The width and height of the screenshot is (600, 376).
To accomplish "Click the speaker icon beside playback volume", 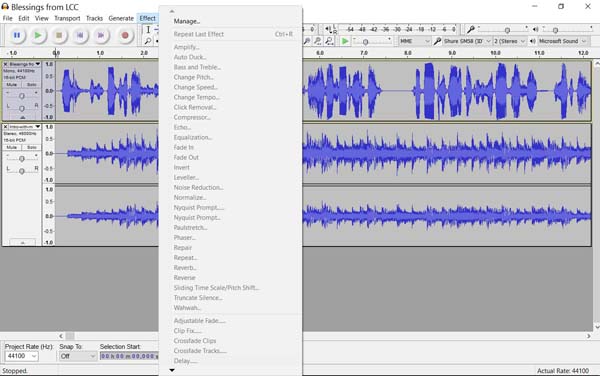I will click(x=535, y=29).
